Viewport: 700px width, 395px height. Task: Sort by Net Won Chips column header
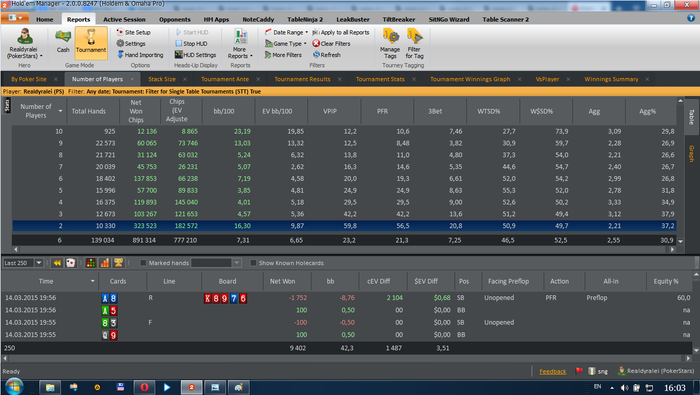tap(136, 111)
